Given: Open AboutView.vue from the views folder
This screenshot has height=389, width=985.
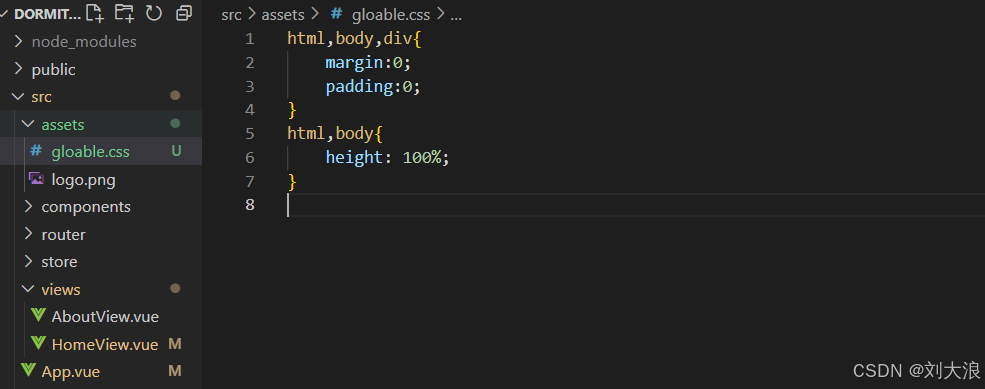Looking at the screenshot, I should pyautogui.click(x=105, y=317).
